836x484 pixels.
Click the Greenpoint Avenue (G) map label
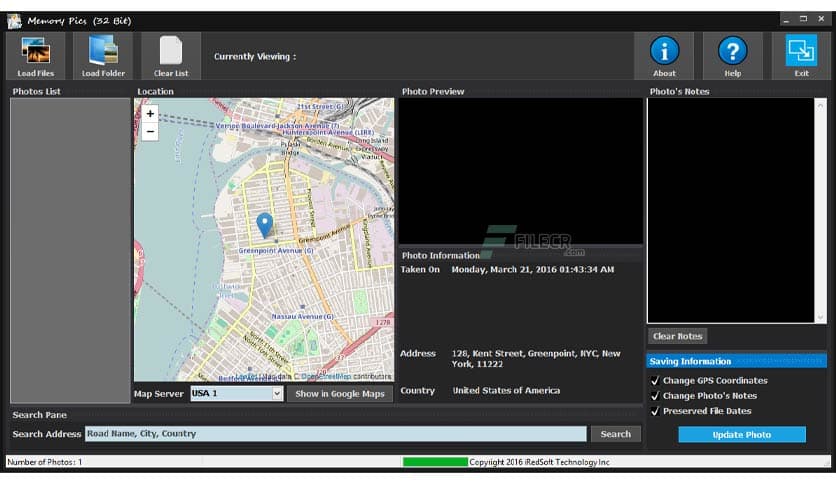(x=276, y=251)
